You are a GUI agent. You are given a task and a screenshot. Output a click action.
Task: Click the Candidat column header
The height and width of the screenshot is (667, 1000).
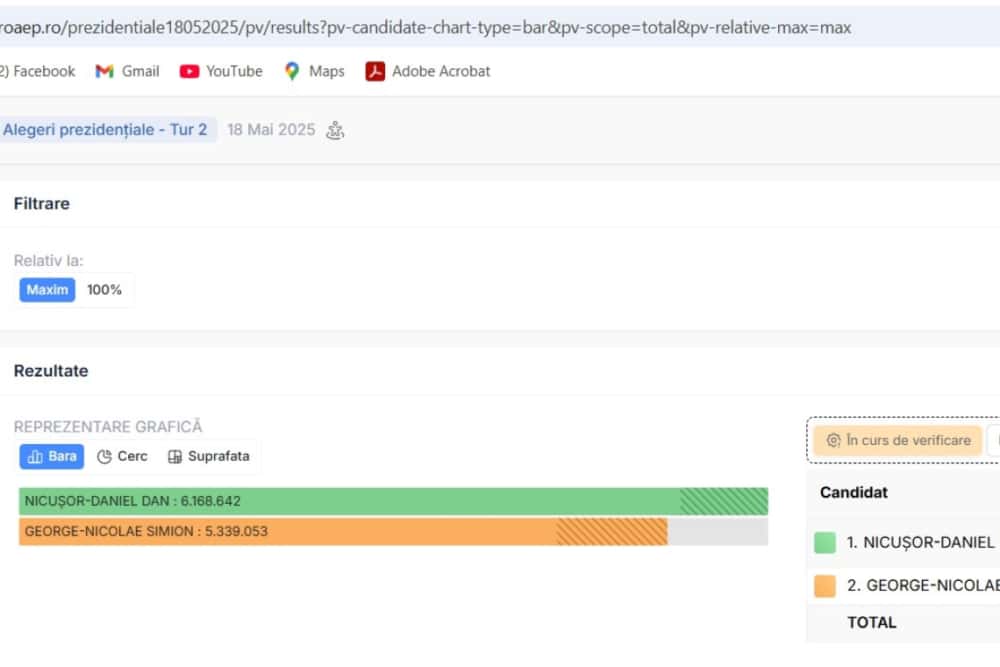[854, 492]
